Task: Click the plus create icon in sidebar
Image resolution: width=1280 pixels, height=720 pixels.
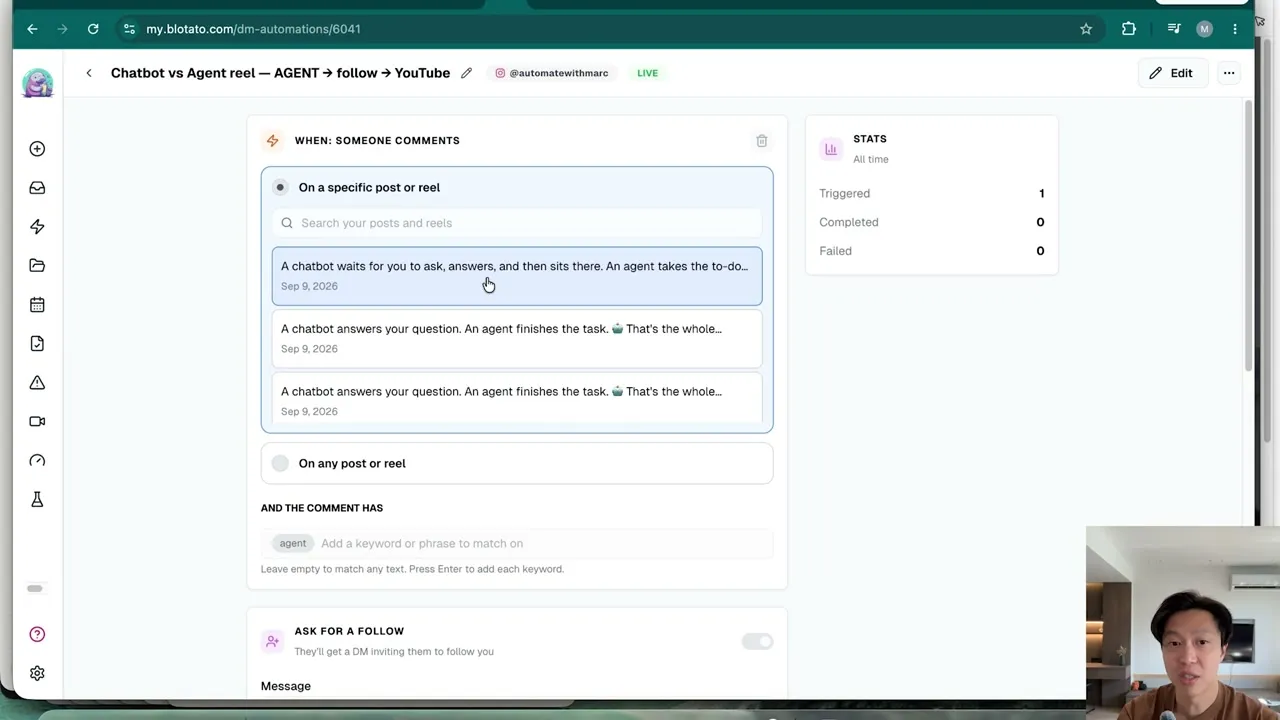Action: (x=37, y=149)
